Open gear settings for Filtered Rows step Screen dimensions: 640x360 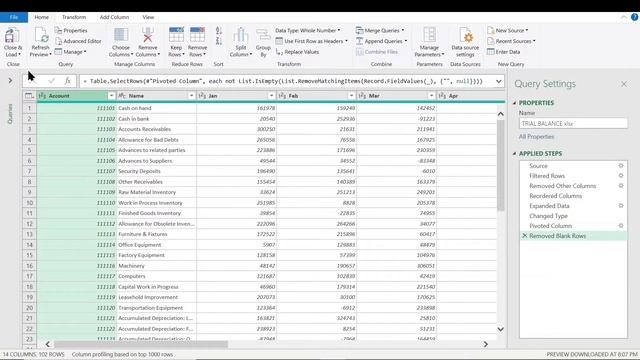[x=621, y=176]
